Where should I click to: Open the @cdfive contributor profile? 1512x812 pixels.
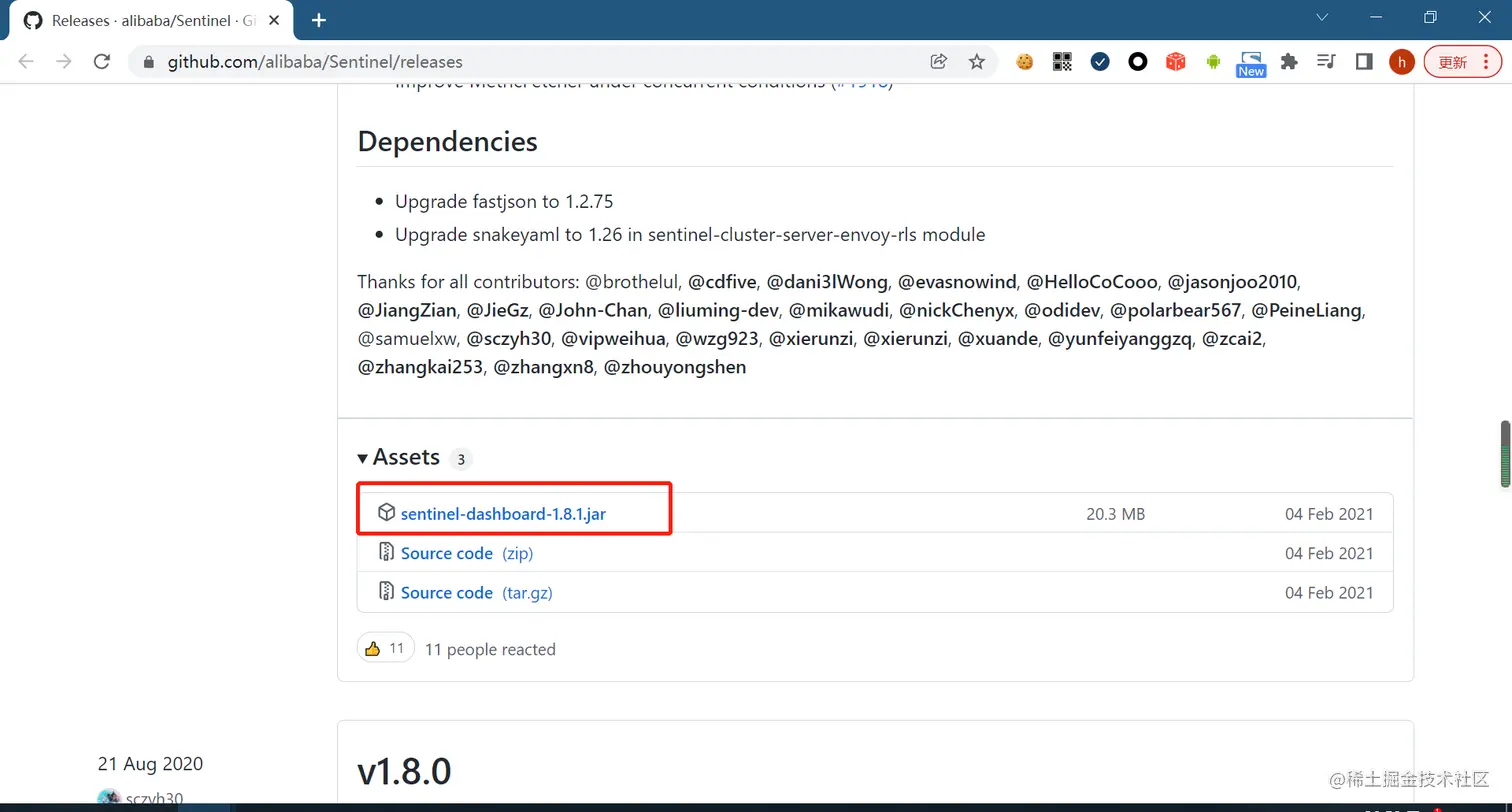(x=722, y=282)
